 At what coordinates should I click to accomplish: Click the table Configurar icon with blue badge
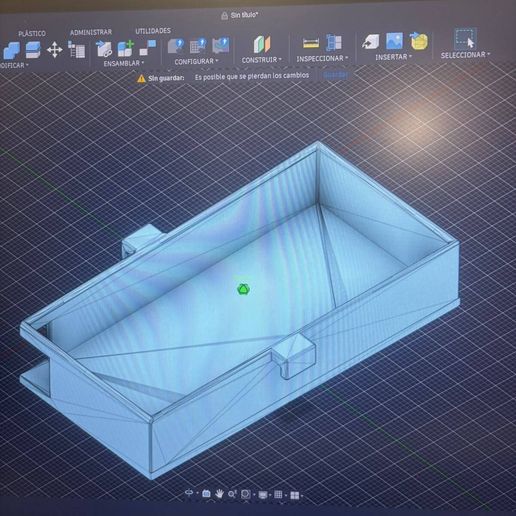[x=198, y=46]
